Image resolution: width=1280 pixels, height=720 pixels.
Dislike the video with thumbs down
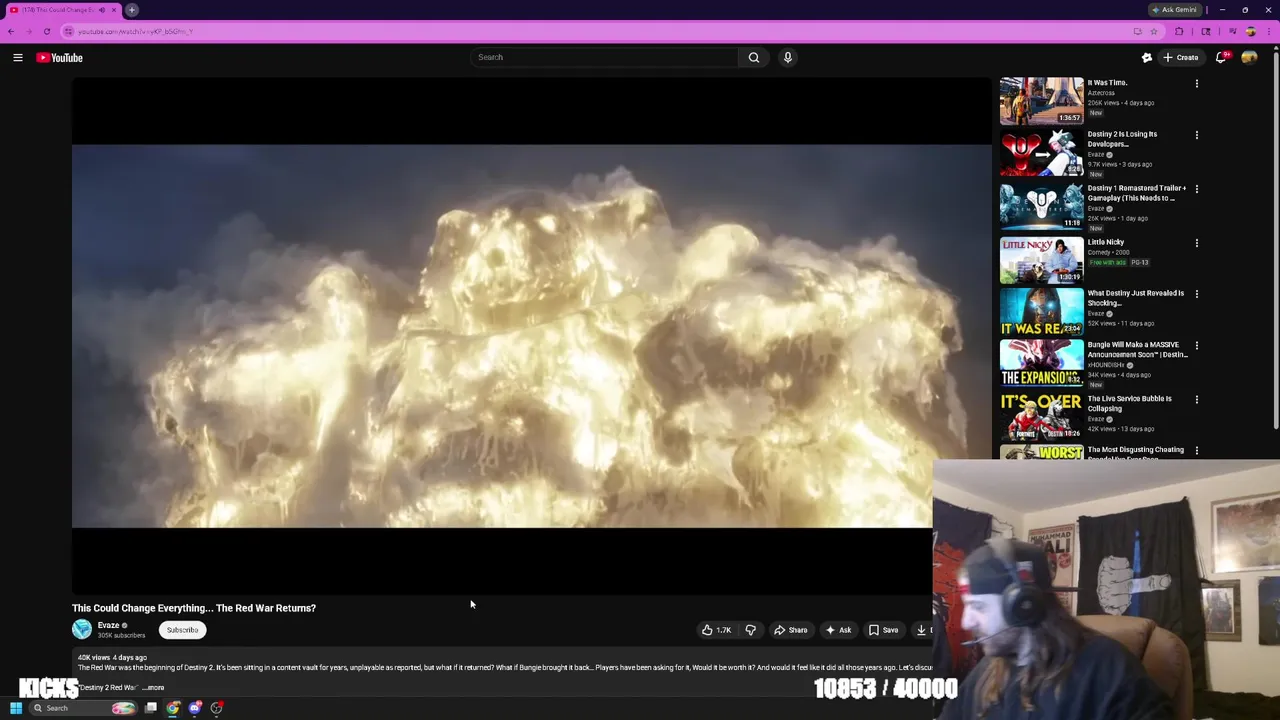(x=750, y=630)
